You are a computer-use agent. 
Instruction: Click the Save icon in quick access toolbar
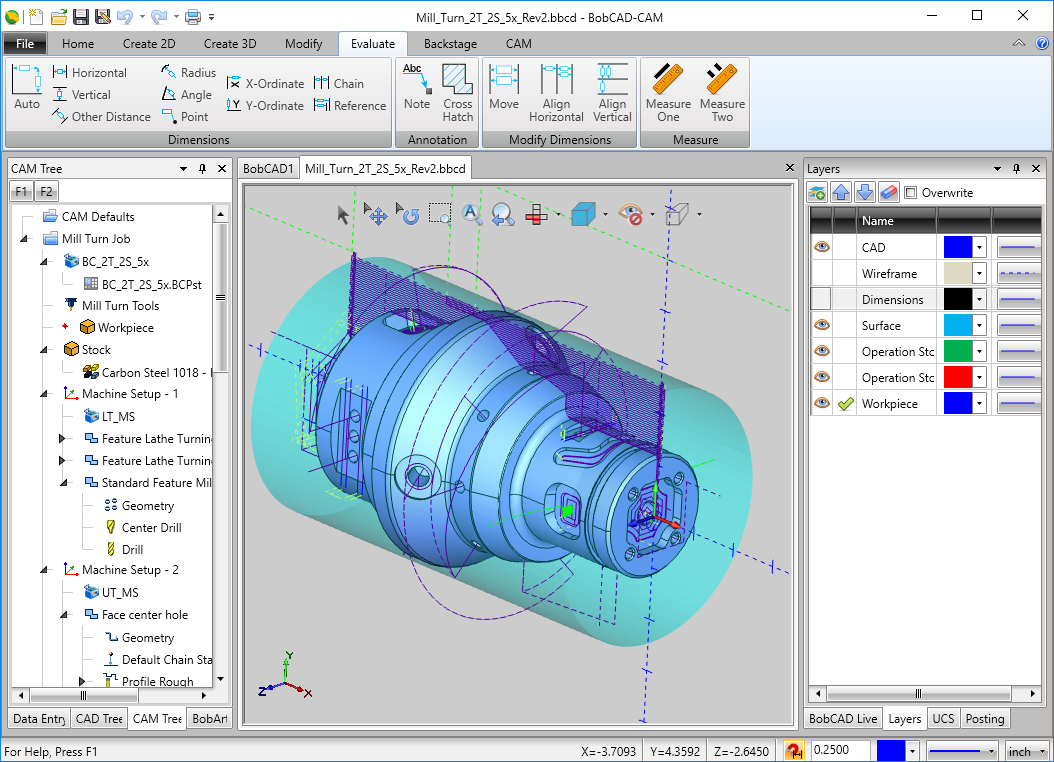[x=82, y=16]
